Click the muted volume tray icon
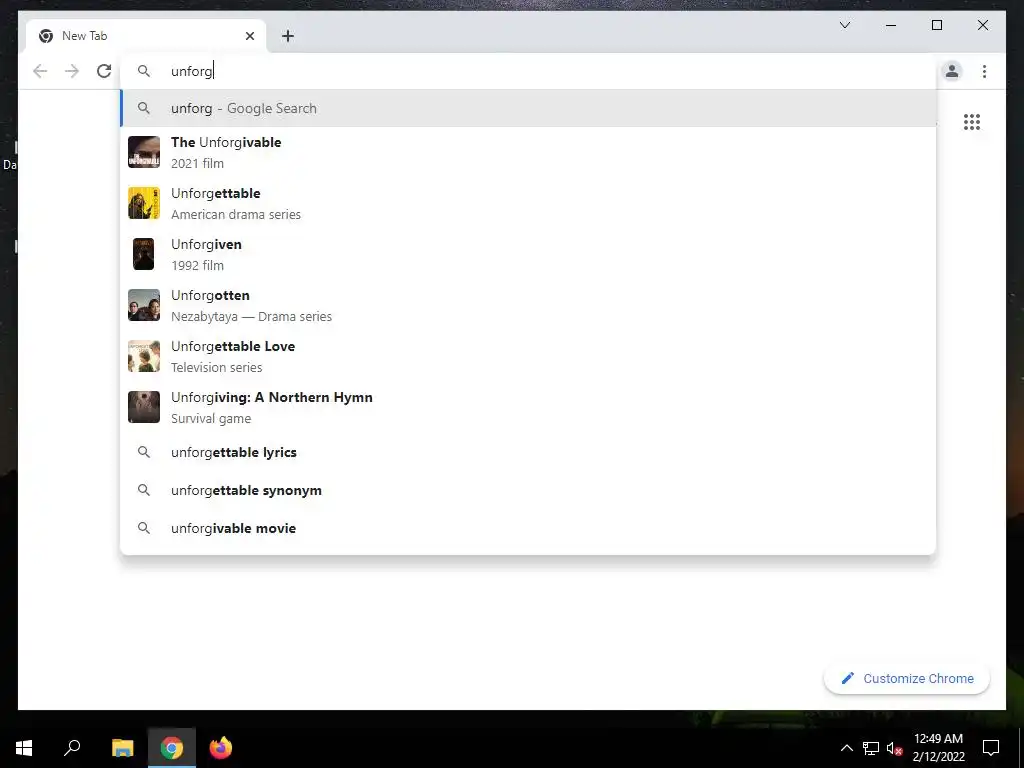 tap(894, 748)
